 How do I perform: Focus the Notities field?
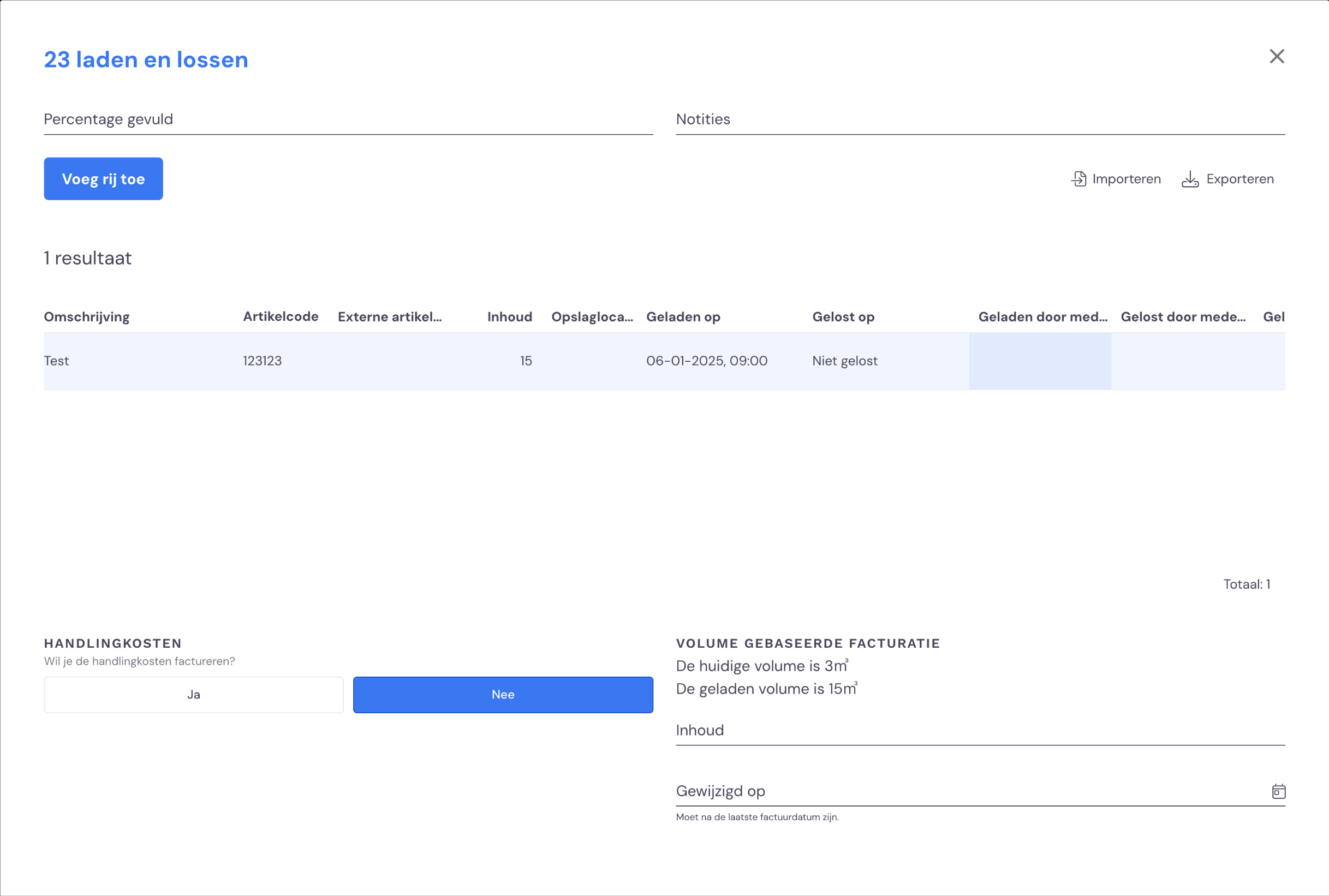click(980, 120)
